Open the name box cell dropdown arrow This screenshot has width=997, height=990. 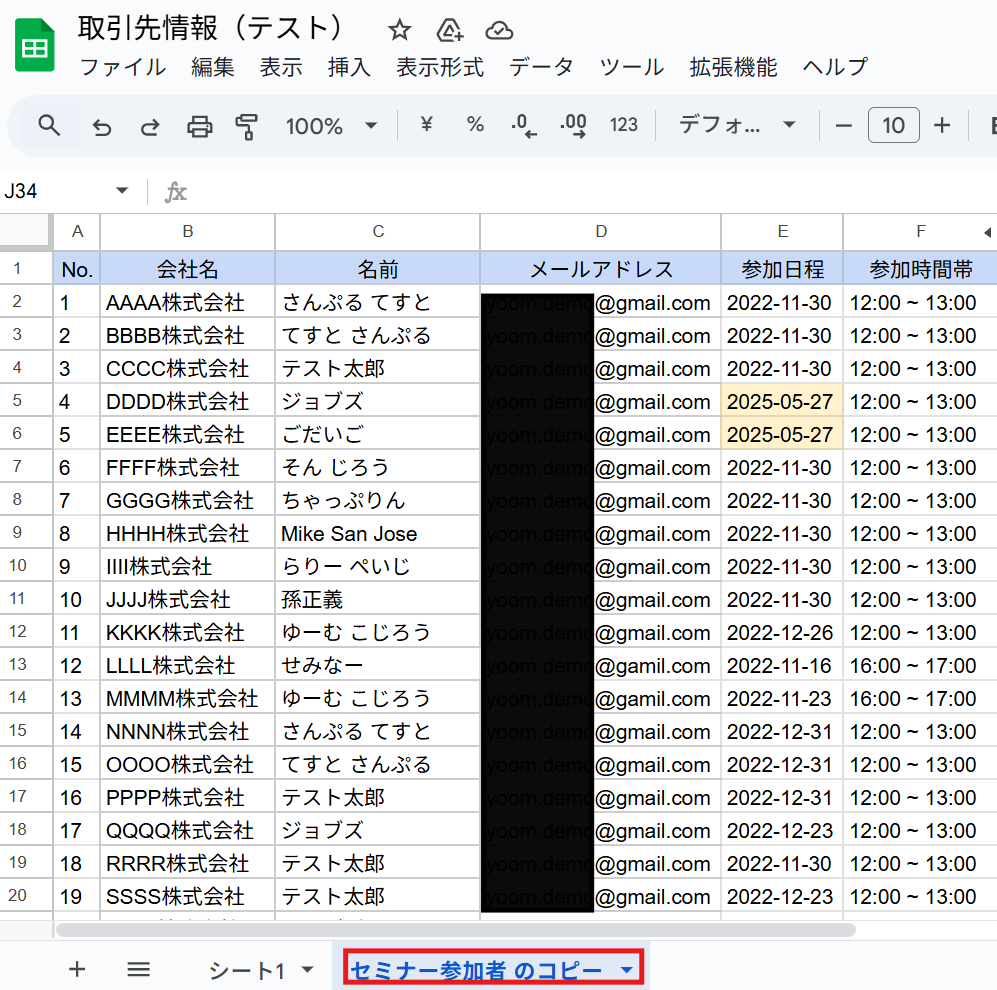tap(122, 191)
